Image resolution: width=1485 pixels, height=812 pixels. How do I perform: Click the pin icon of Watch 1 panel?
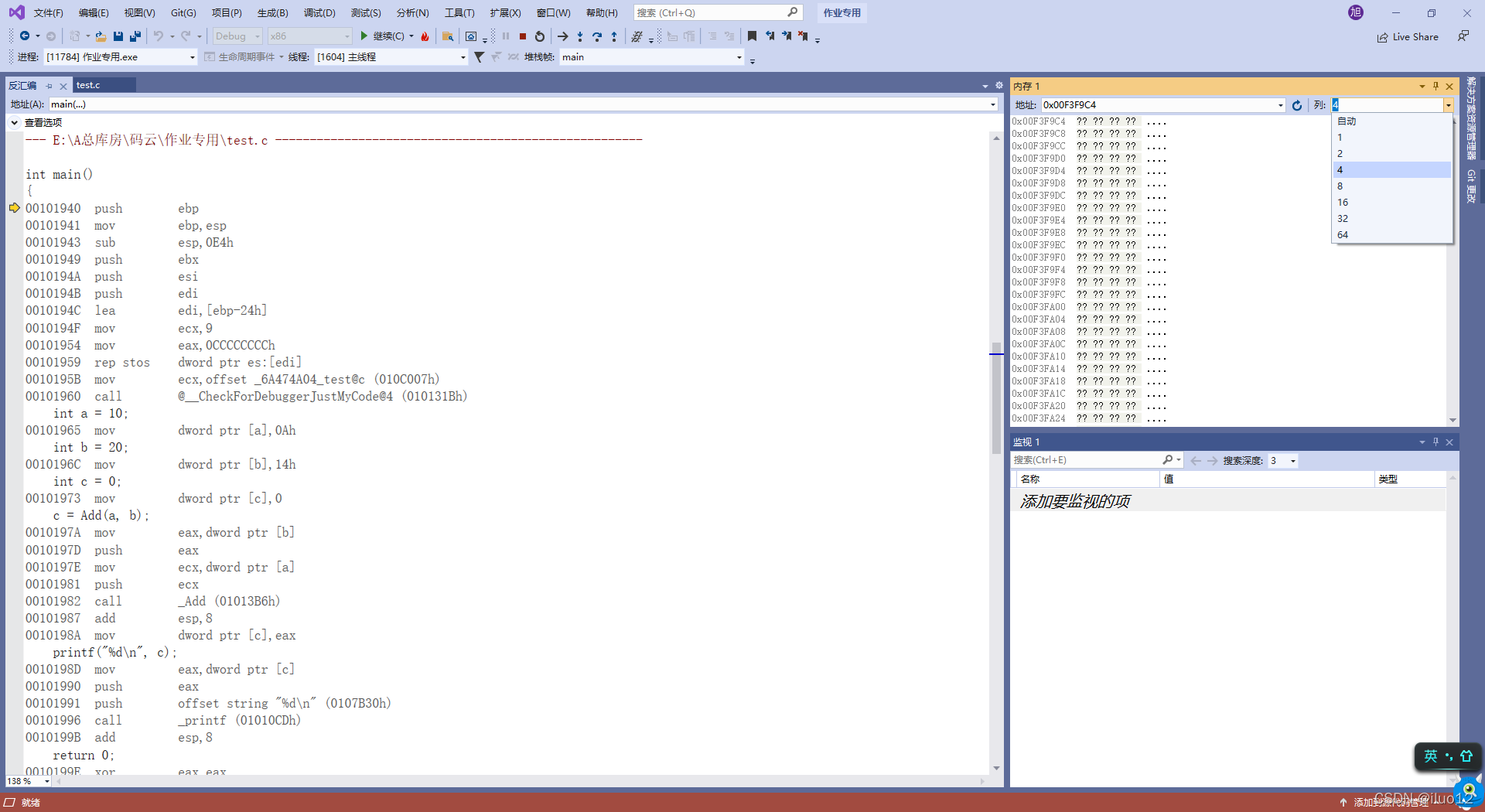click(1435, 442)
